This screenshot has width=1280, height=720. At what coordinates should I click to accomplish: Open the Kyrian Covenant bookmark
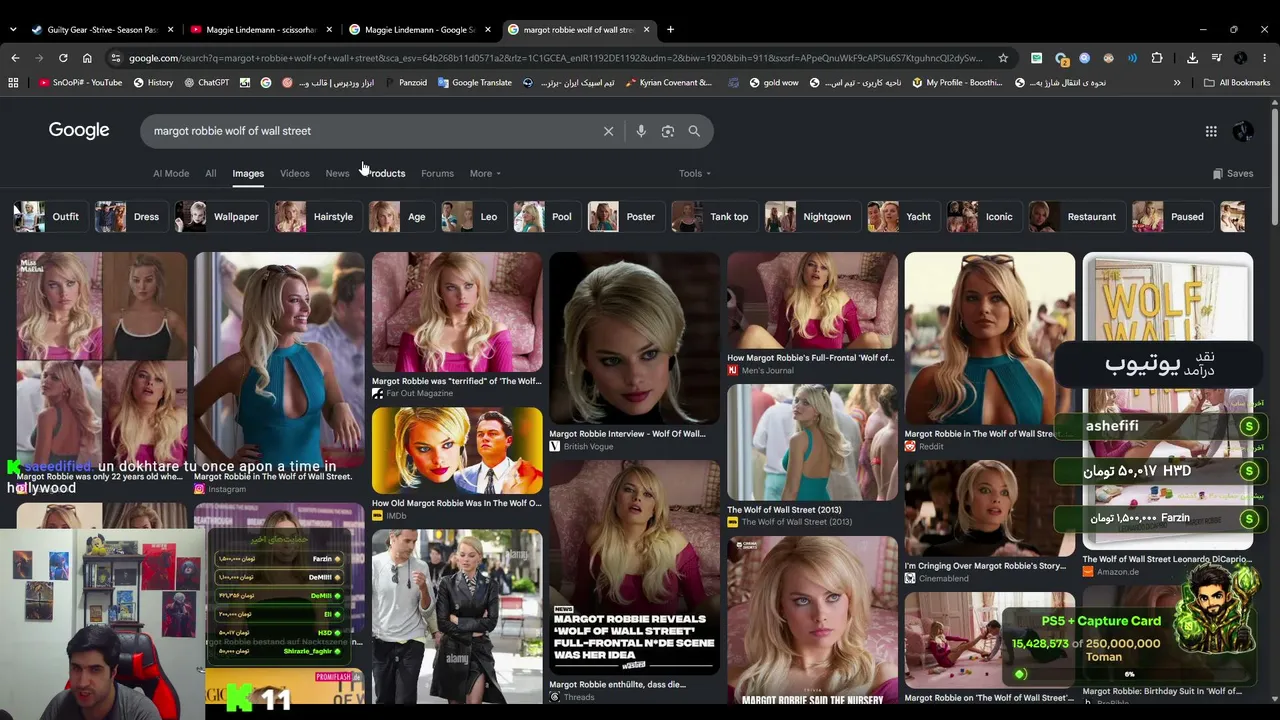coord(668,83)
